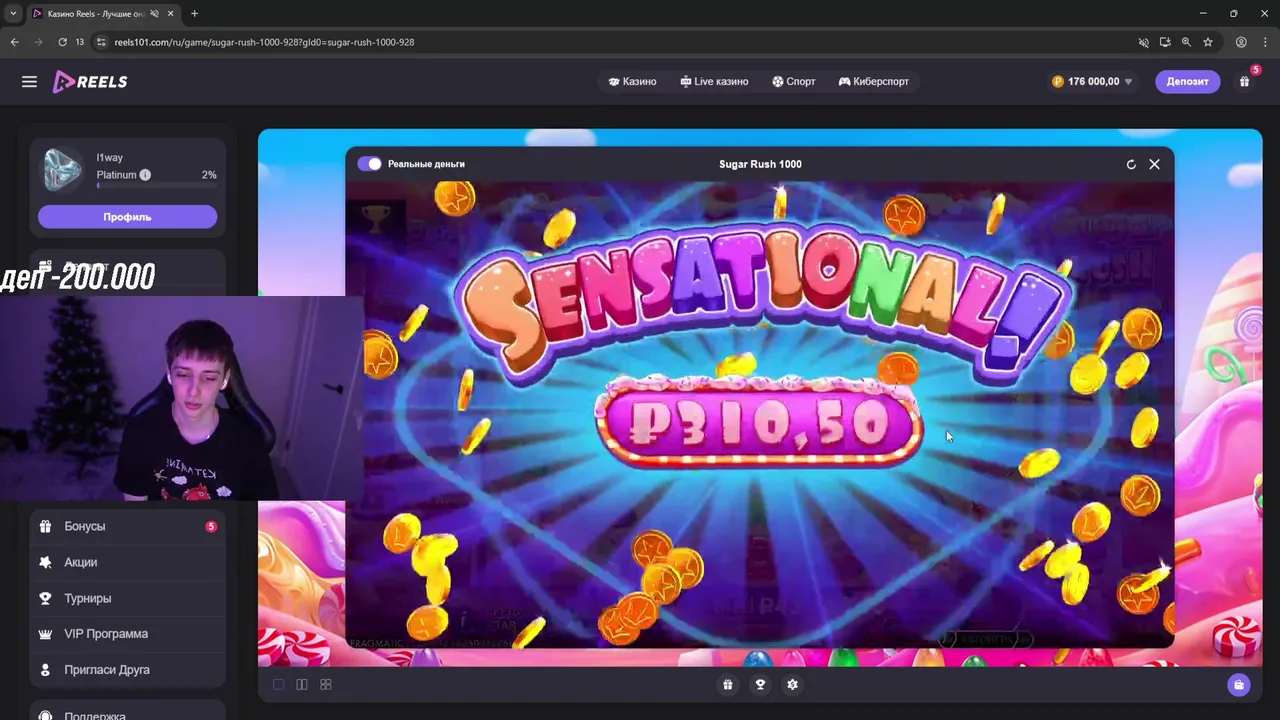Go to the Спорт section
Screen dimensions: 1280x720
coord(794,82)
